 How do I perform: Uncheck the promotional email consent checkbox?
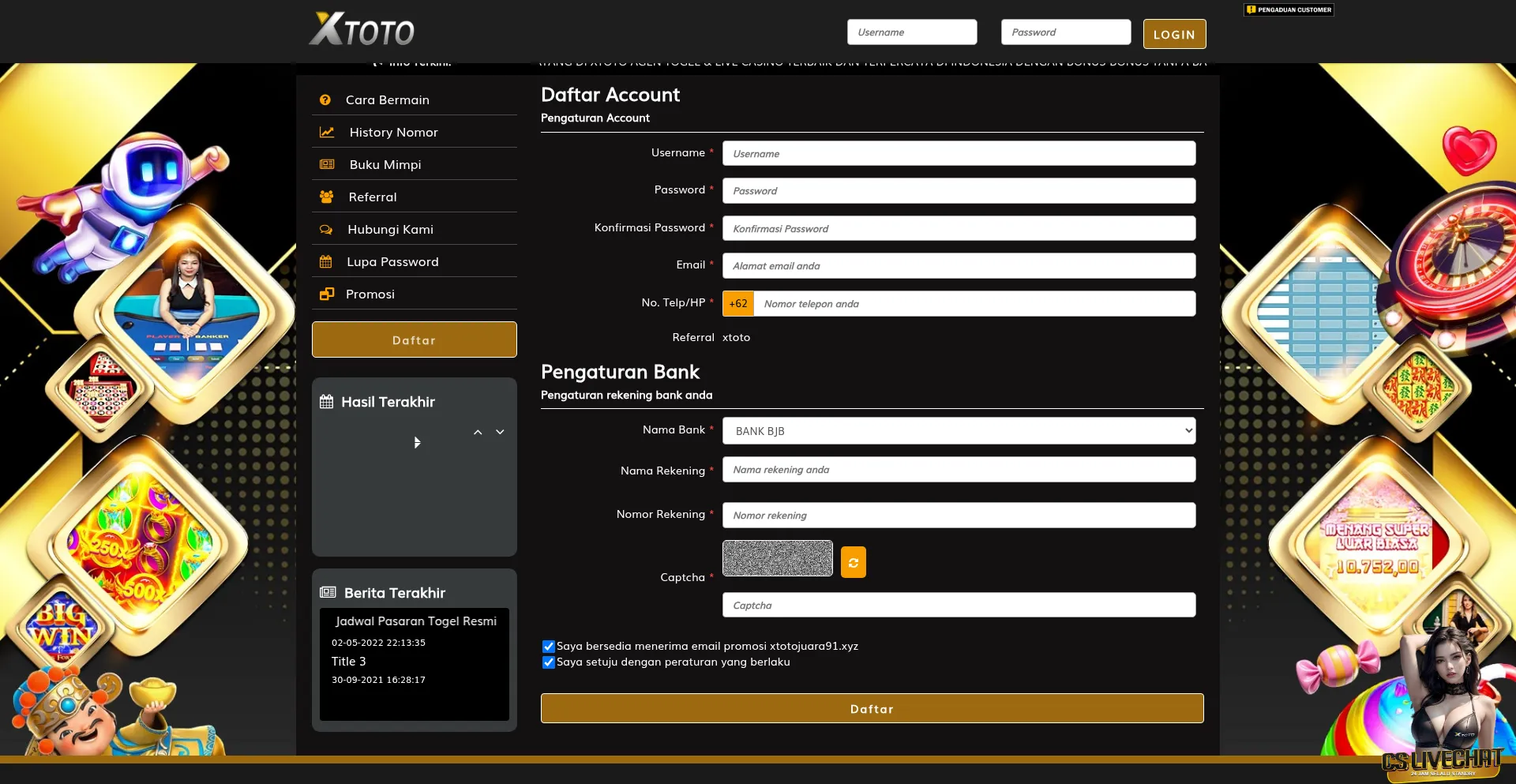[549, 647]
